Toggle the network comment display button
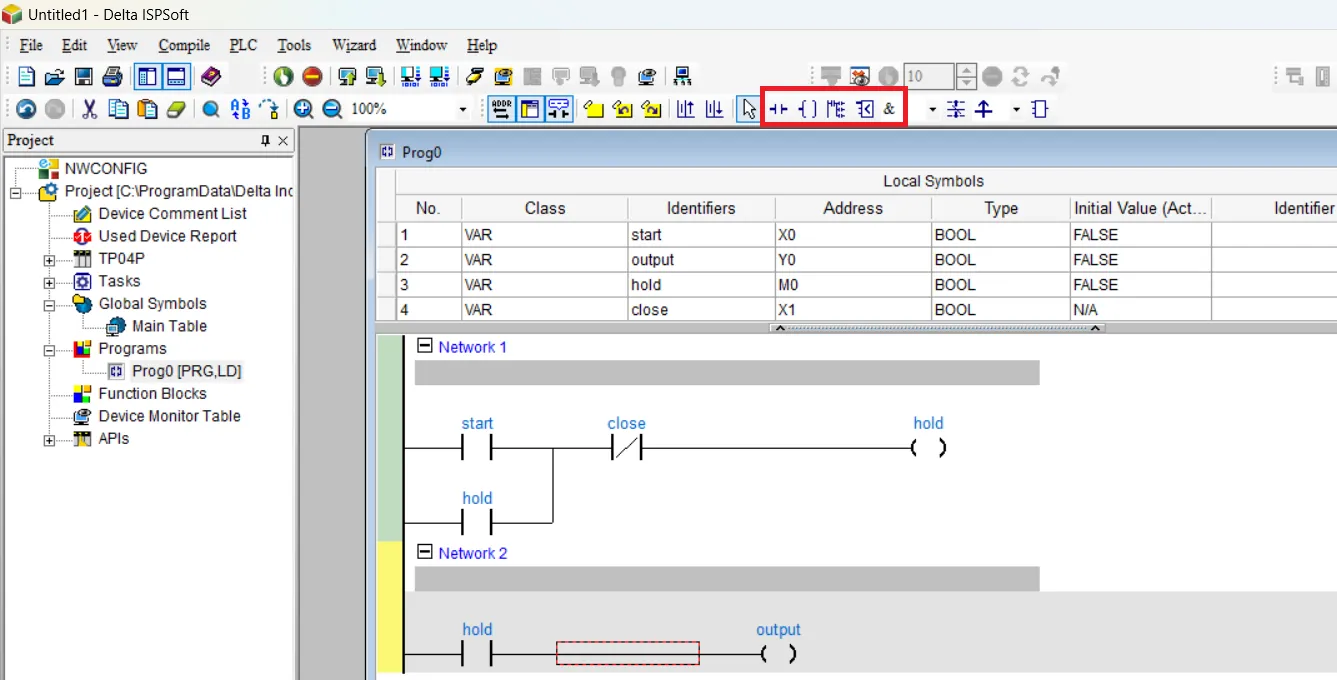 [559, 109]
